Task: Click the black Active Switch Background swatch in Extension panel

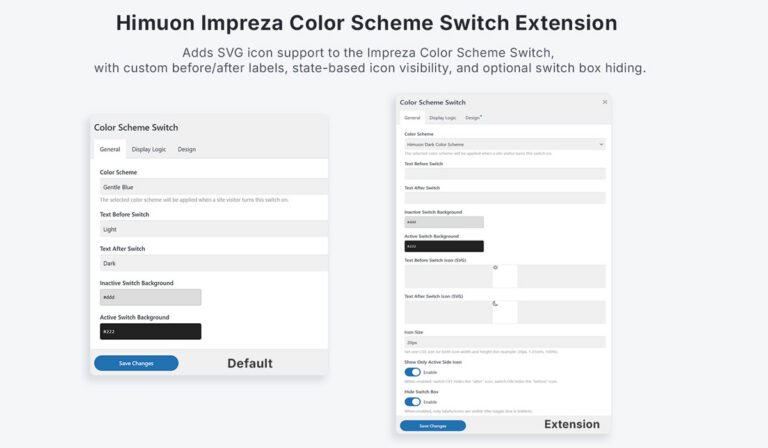Action: [x=443, y=246]
